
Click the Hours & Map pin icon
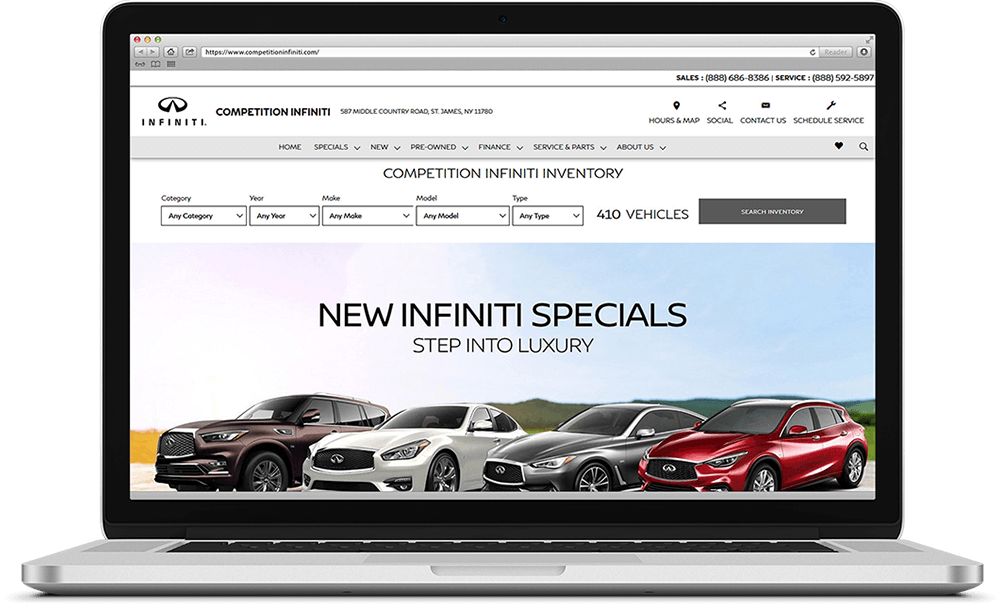click(x=676, y=105)
